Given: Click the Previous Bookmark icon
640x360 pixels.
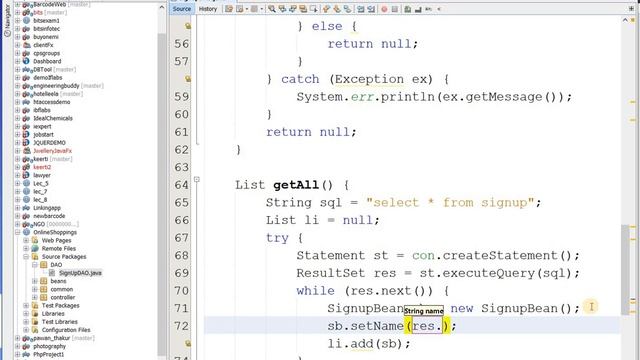Looking at the screenshot, I should [326, 9].
